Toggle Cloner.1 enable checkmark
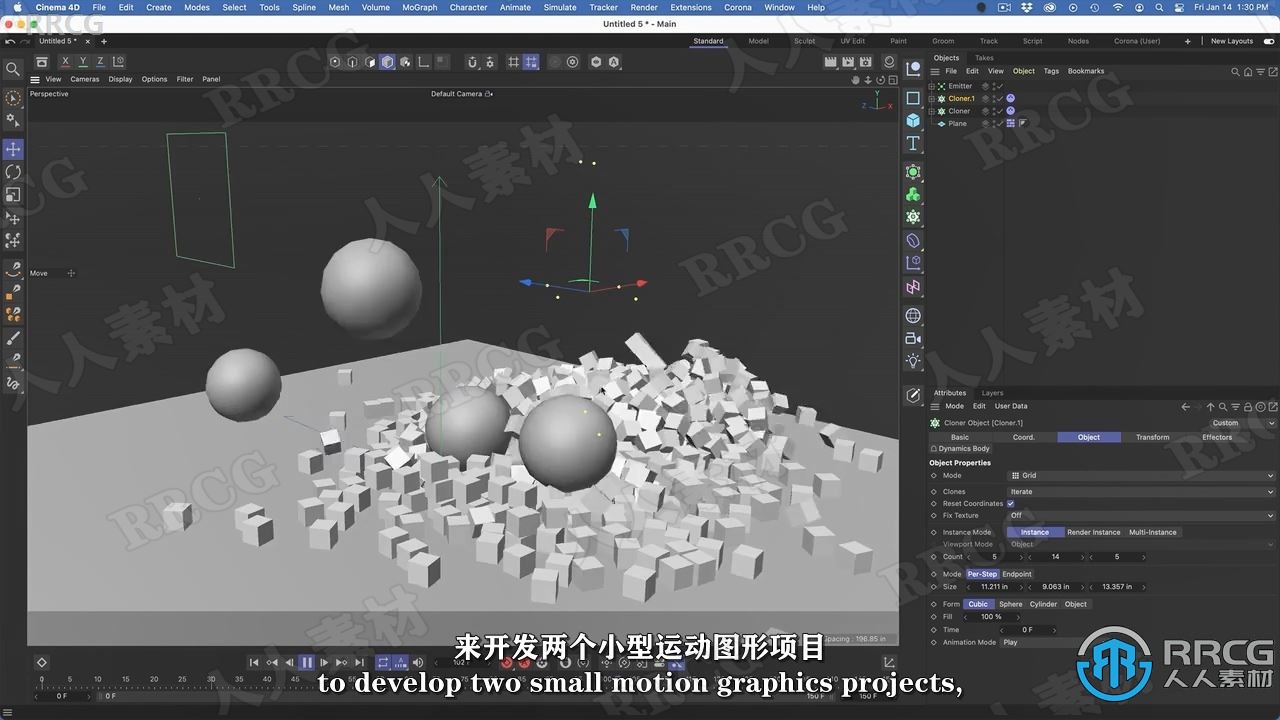This screenshot has width=1280, height=720. [999, 99]
